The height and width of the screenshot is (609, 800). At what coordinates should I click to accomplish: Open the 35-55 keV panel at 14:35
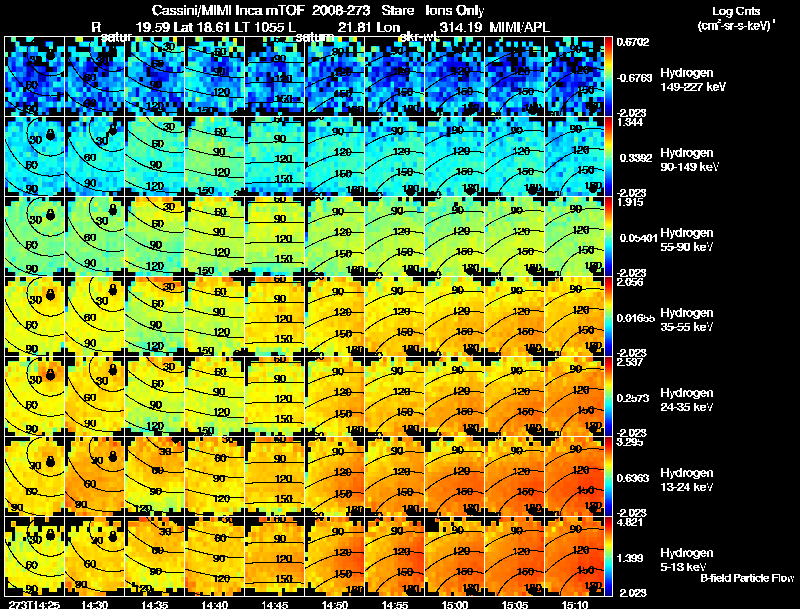[x=155, y=317]
